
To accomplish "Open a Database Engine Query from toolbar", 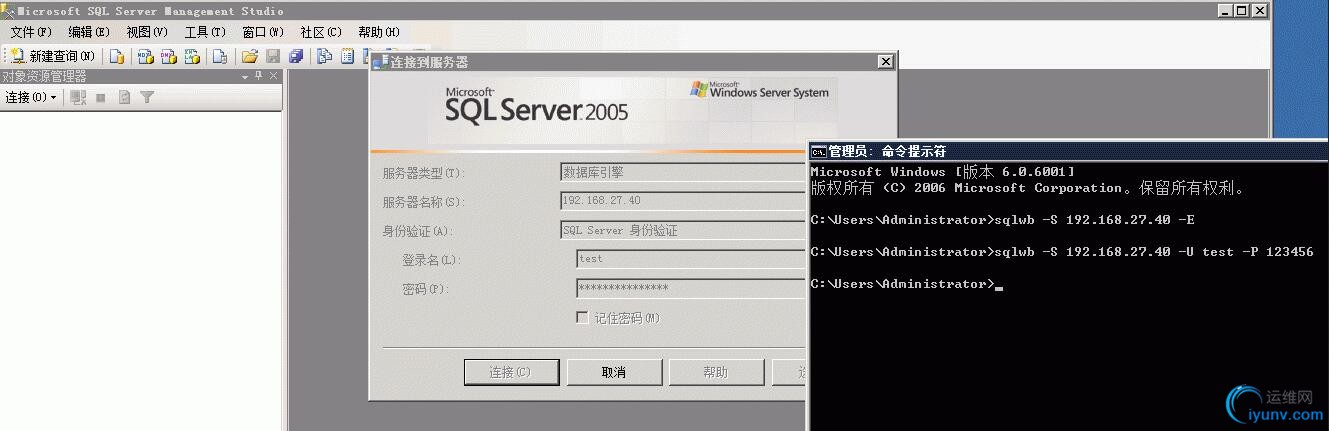I will click(117, 56).
